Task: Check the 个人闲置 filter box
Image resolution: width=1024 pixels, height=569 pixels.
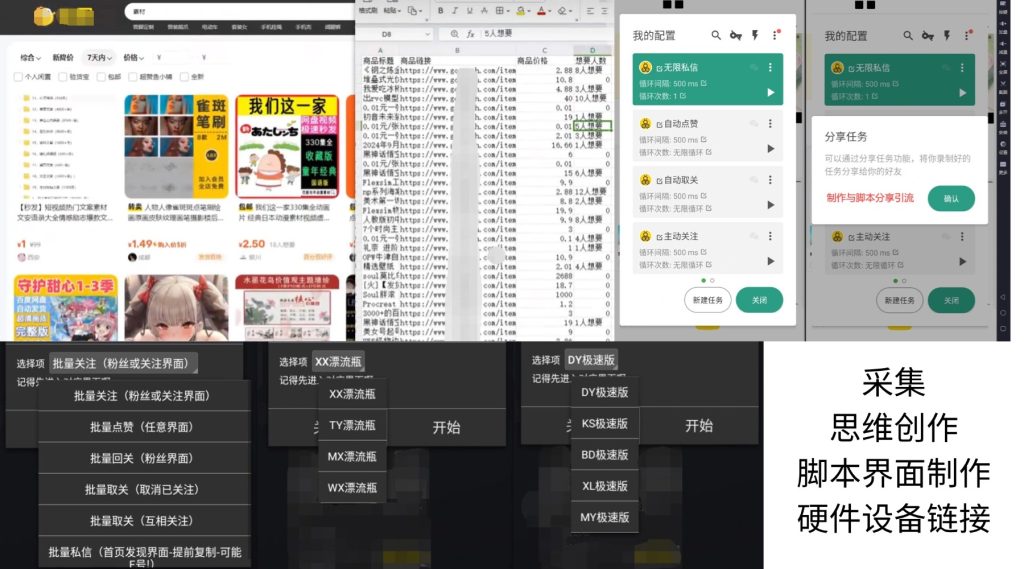Action: (x=18, y=77)
